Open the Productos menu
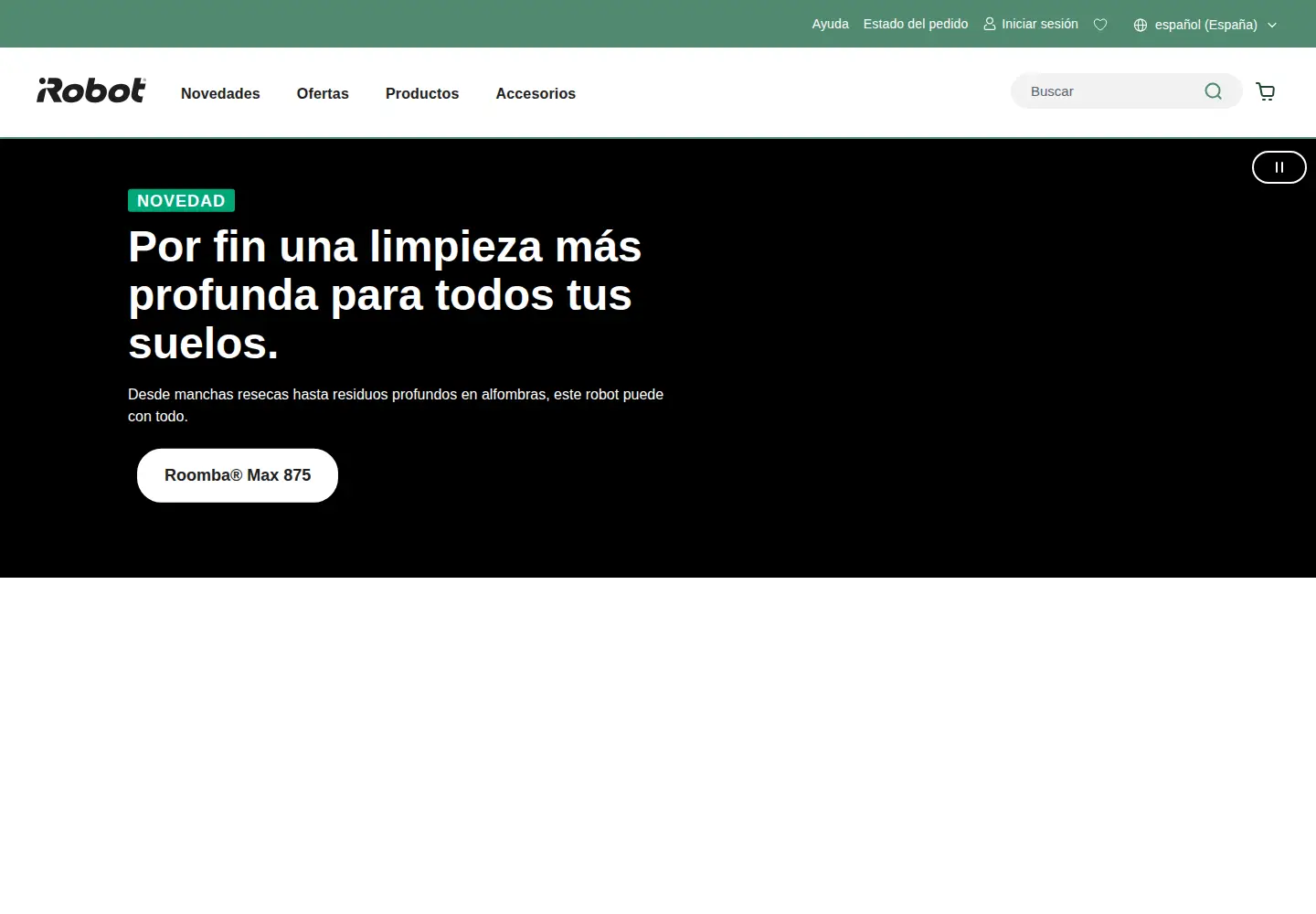Screen dimensions: 1316x914 point(422,93)
